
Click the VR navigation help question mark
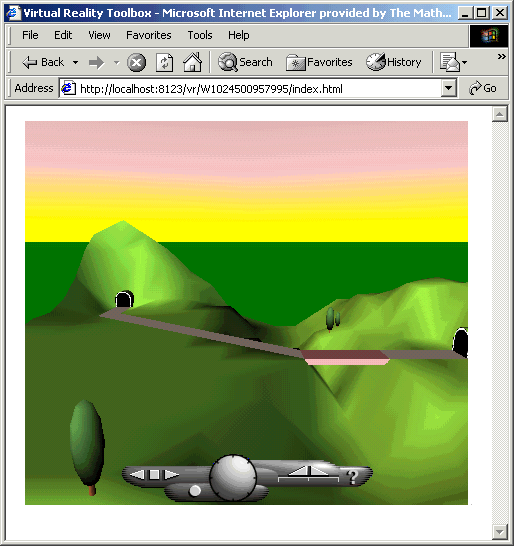352,477
